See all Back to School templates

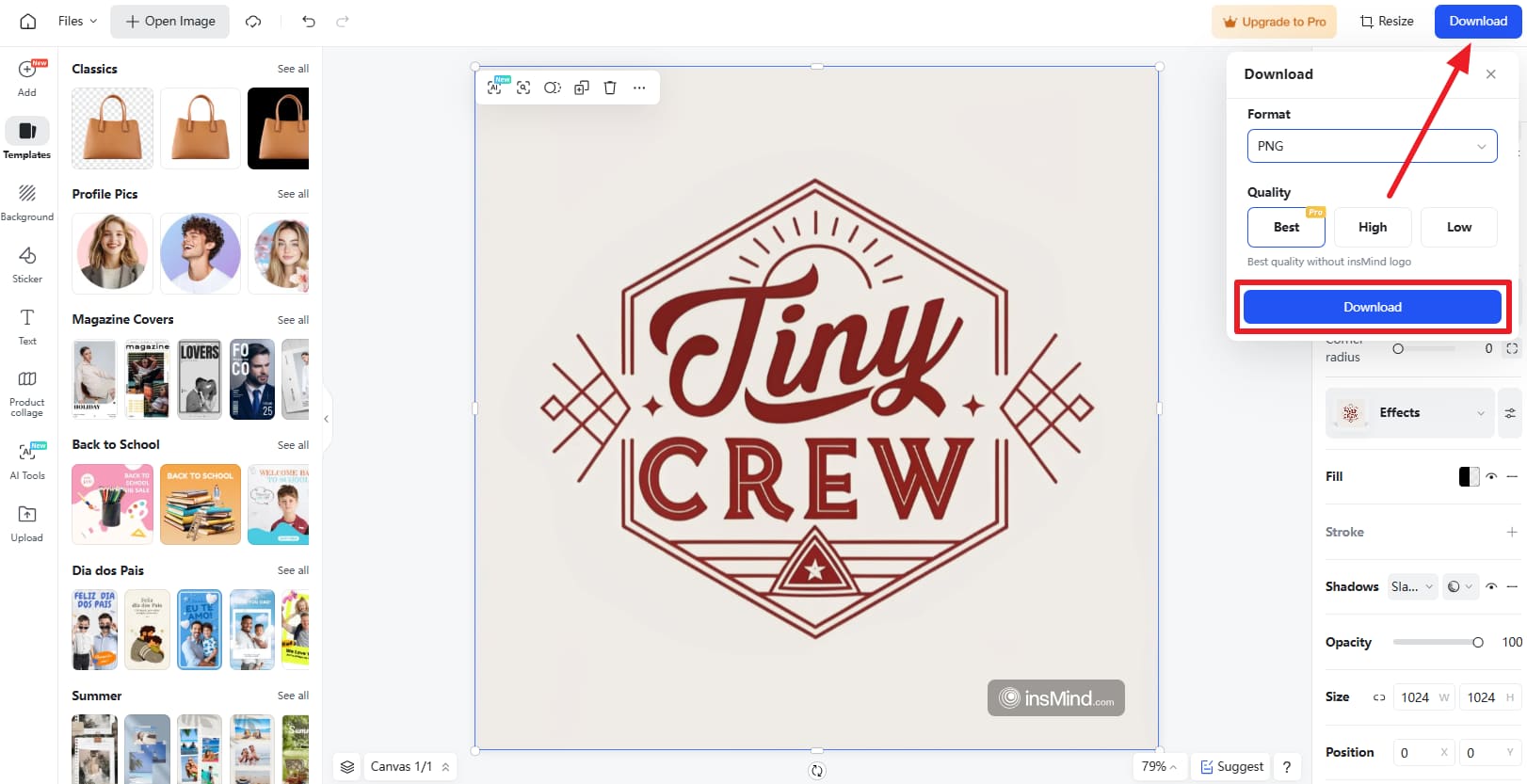pyautogui.click(x=293, y=445)
